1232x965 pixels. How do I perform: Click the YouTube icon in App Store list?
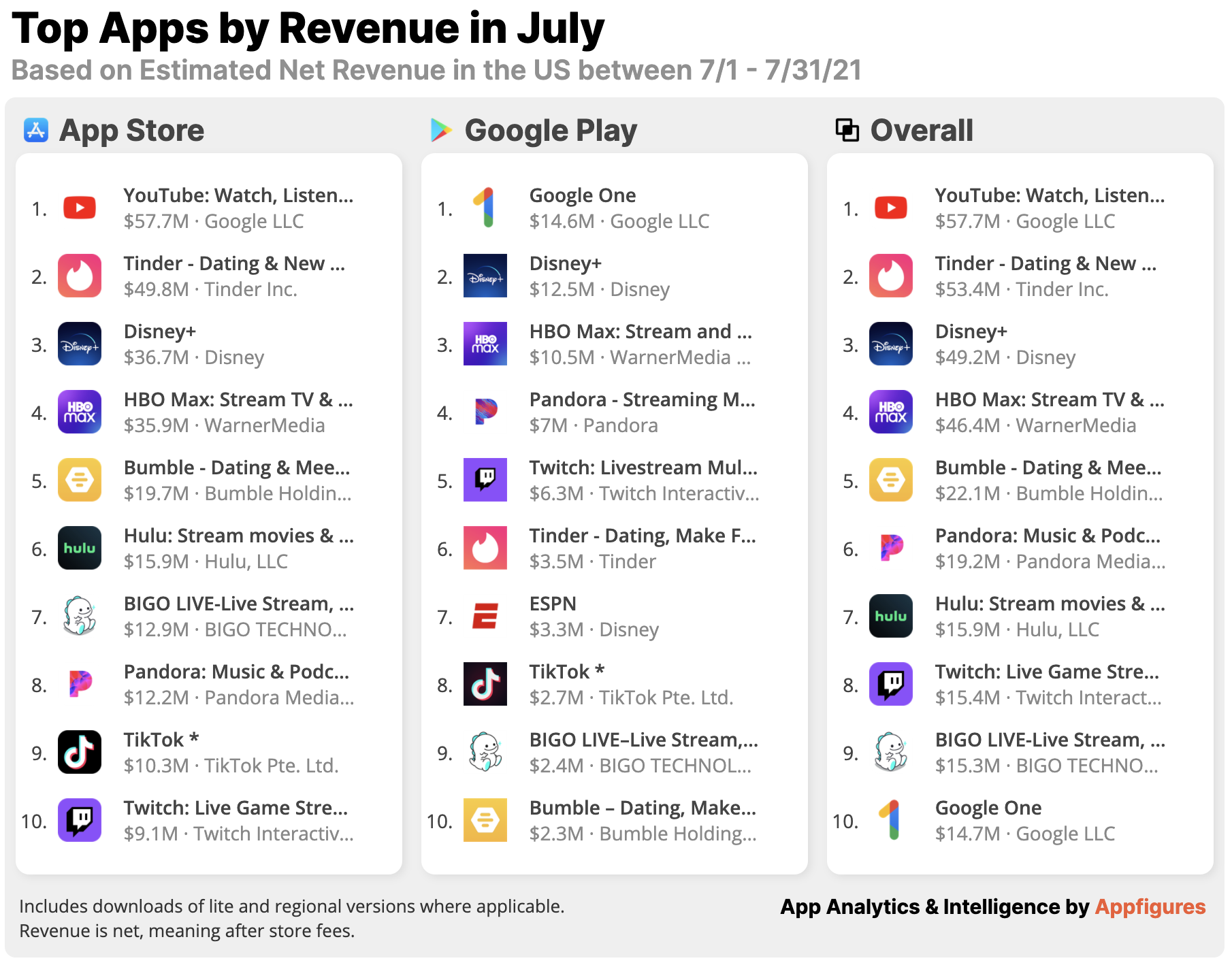(80, 208)
